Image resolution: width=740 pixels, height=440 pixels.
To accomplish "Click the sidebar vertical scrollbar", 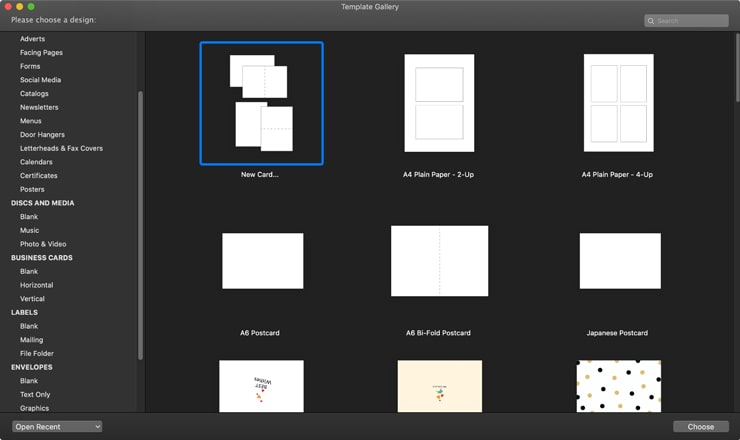I will pos(140,226).
